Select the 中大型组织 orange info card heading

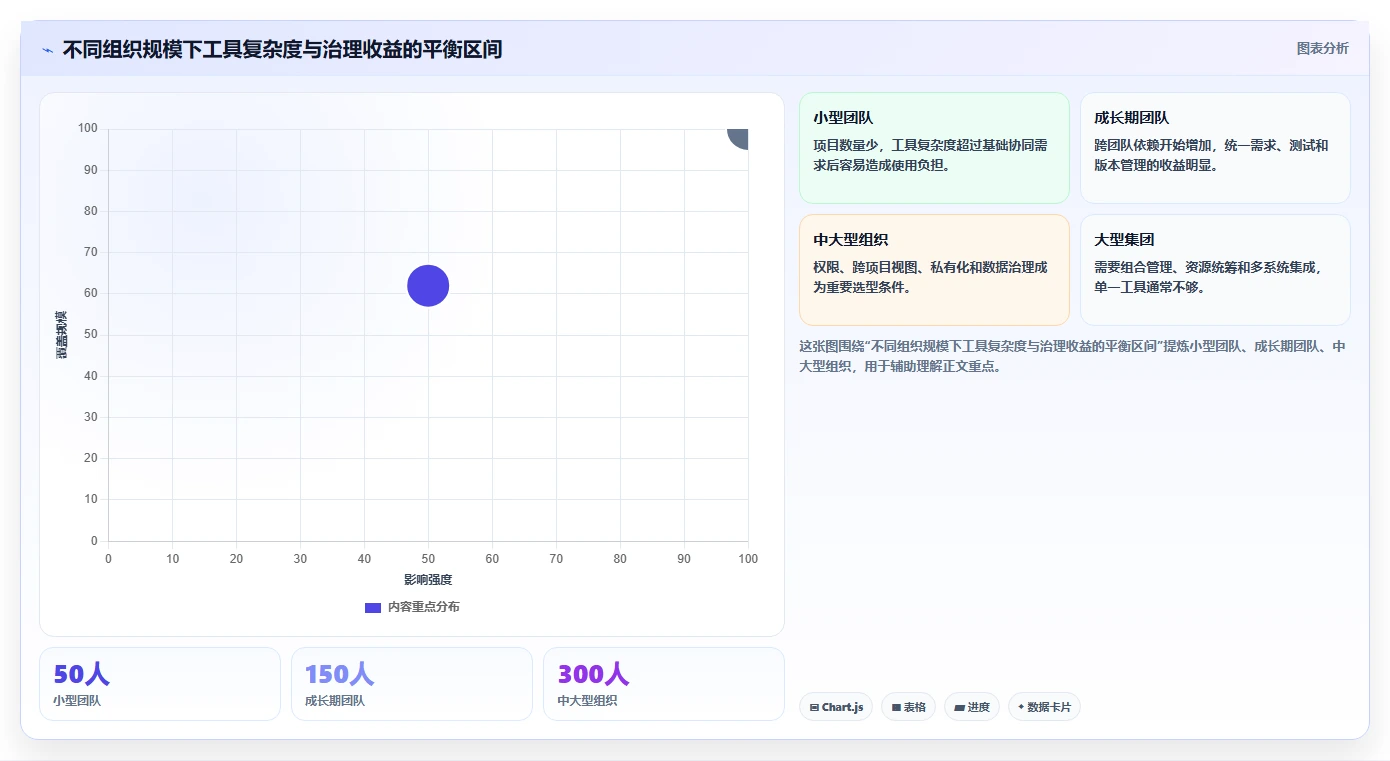[851, 240]
